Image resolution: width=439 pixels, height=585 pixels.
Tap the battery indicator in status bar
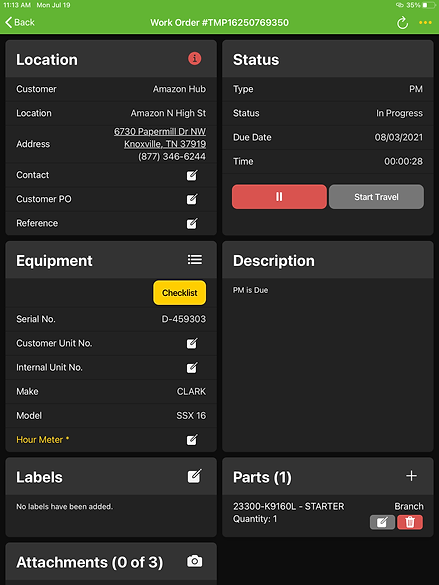[x=429, y=5]
